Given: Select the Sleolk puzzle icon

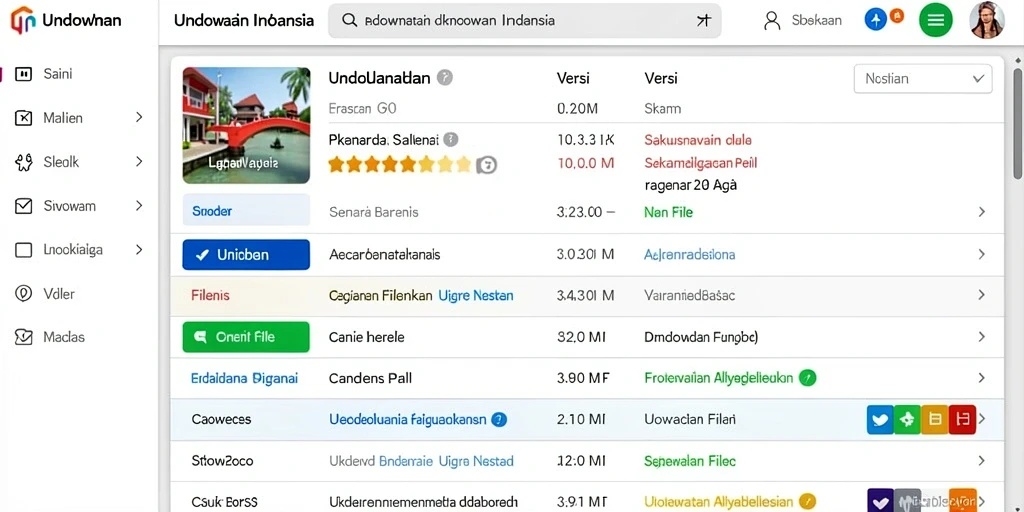Looking at the screenshot, I should (x=23, y=162).
